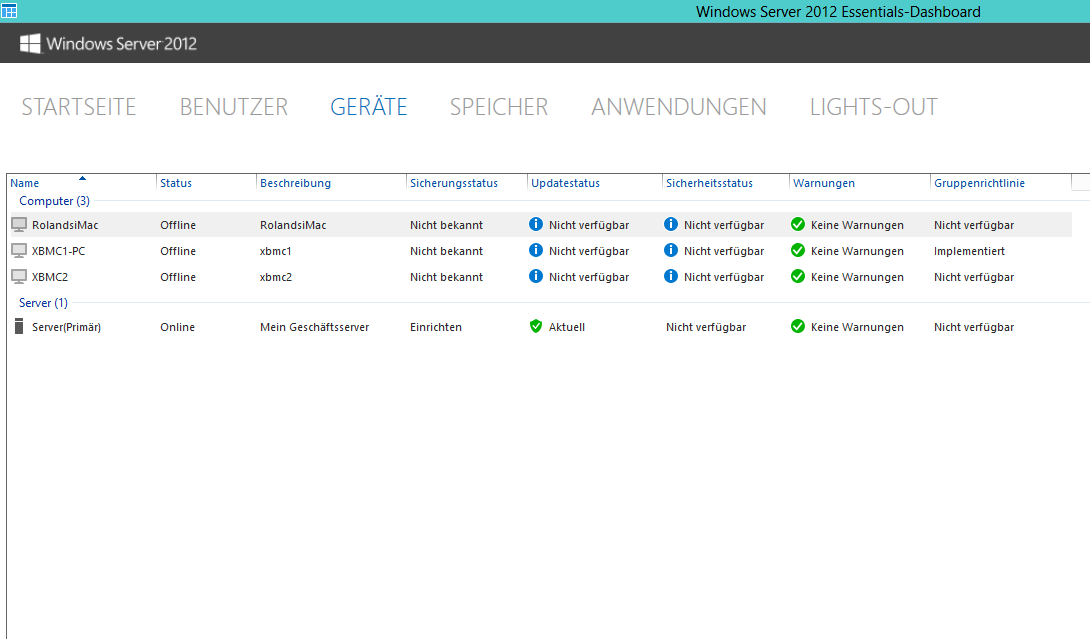
Task: Click XBMC2 green warnings checkmark icon
Action: click(798, 276)
